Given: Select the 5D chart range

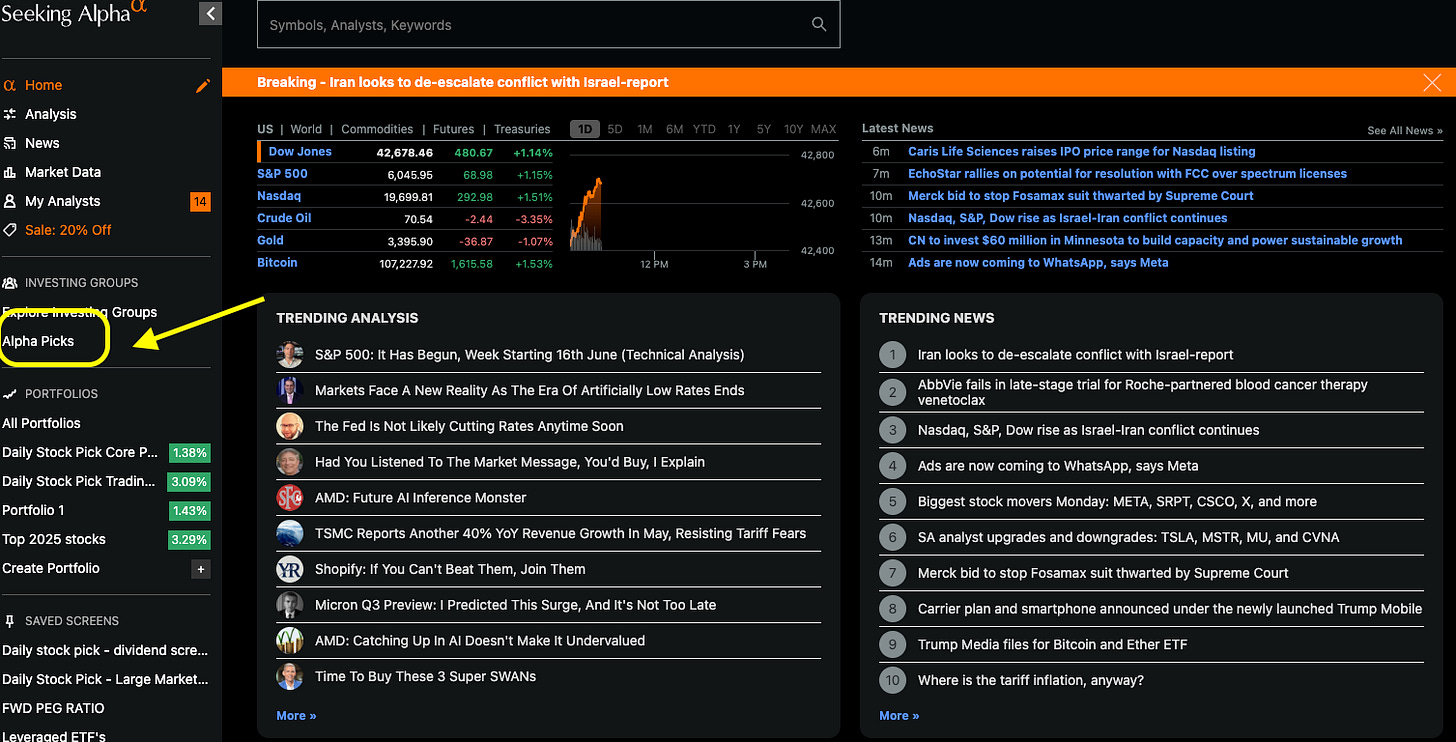Looking at the screenshot, I should pos(615,129).
